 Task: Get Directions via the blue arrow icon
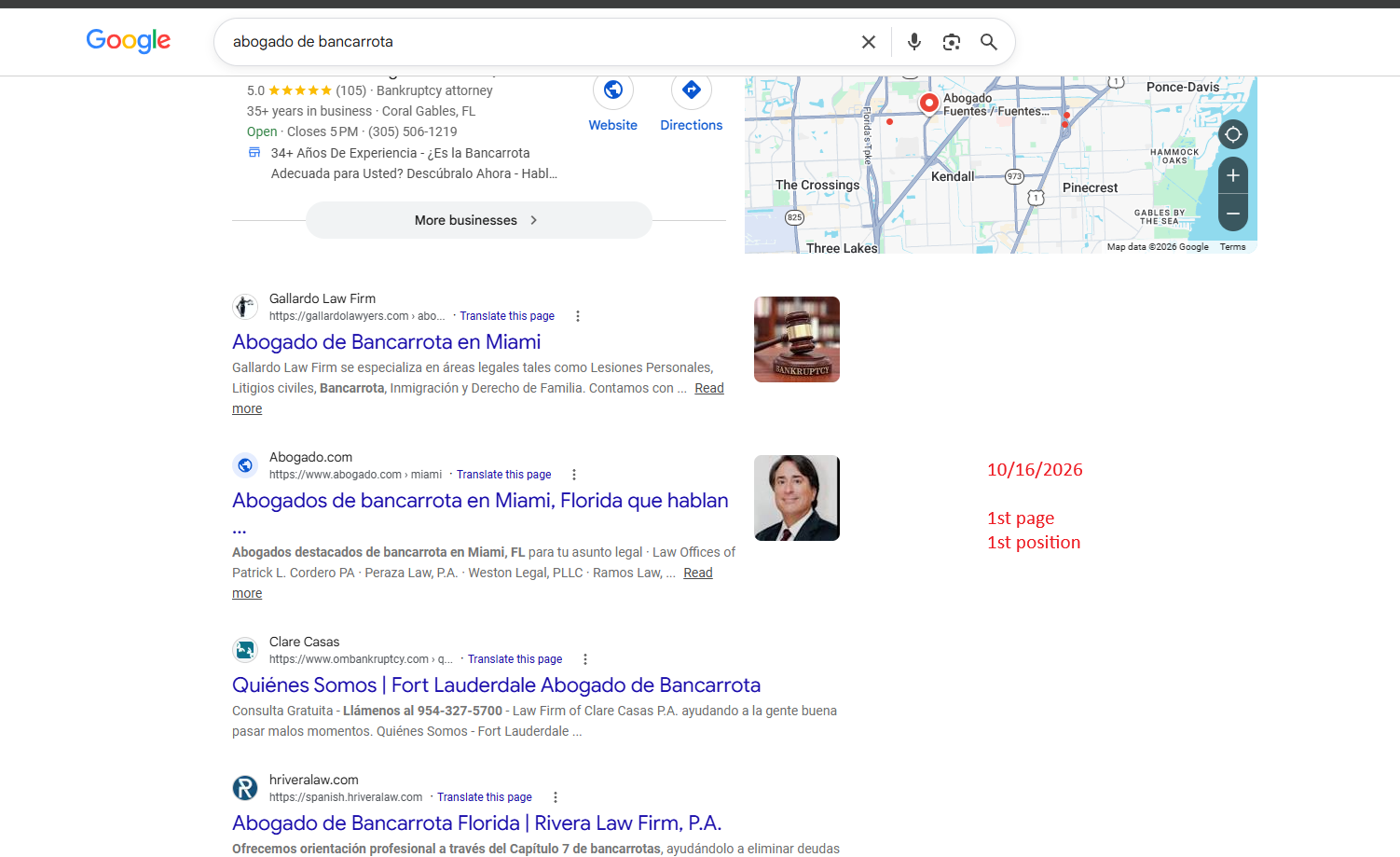coord(692,90)
